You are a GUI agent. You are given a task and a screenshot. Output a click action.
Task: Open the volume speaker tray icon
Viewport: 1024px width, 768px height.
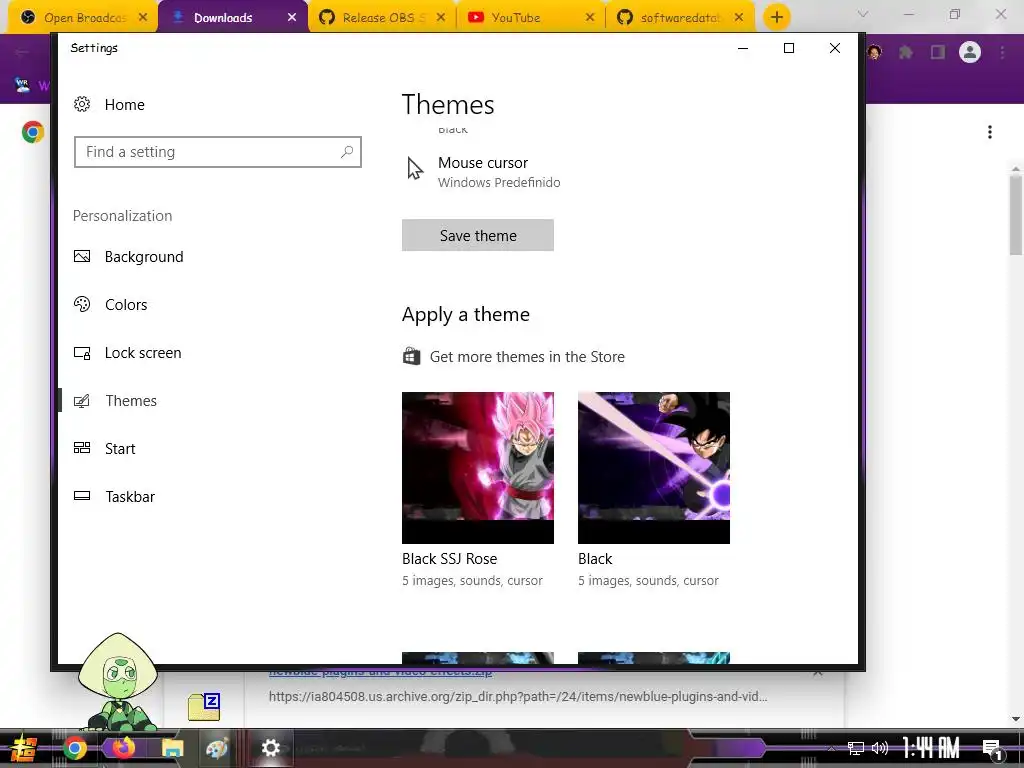click(880, 748)
